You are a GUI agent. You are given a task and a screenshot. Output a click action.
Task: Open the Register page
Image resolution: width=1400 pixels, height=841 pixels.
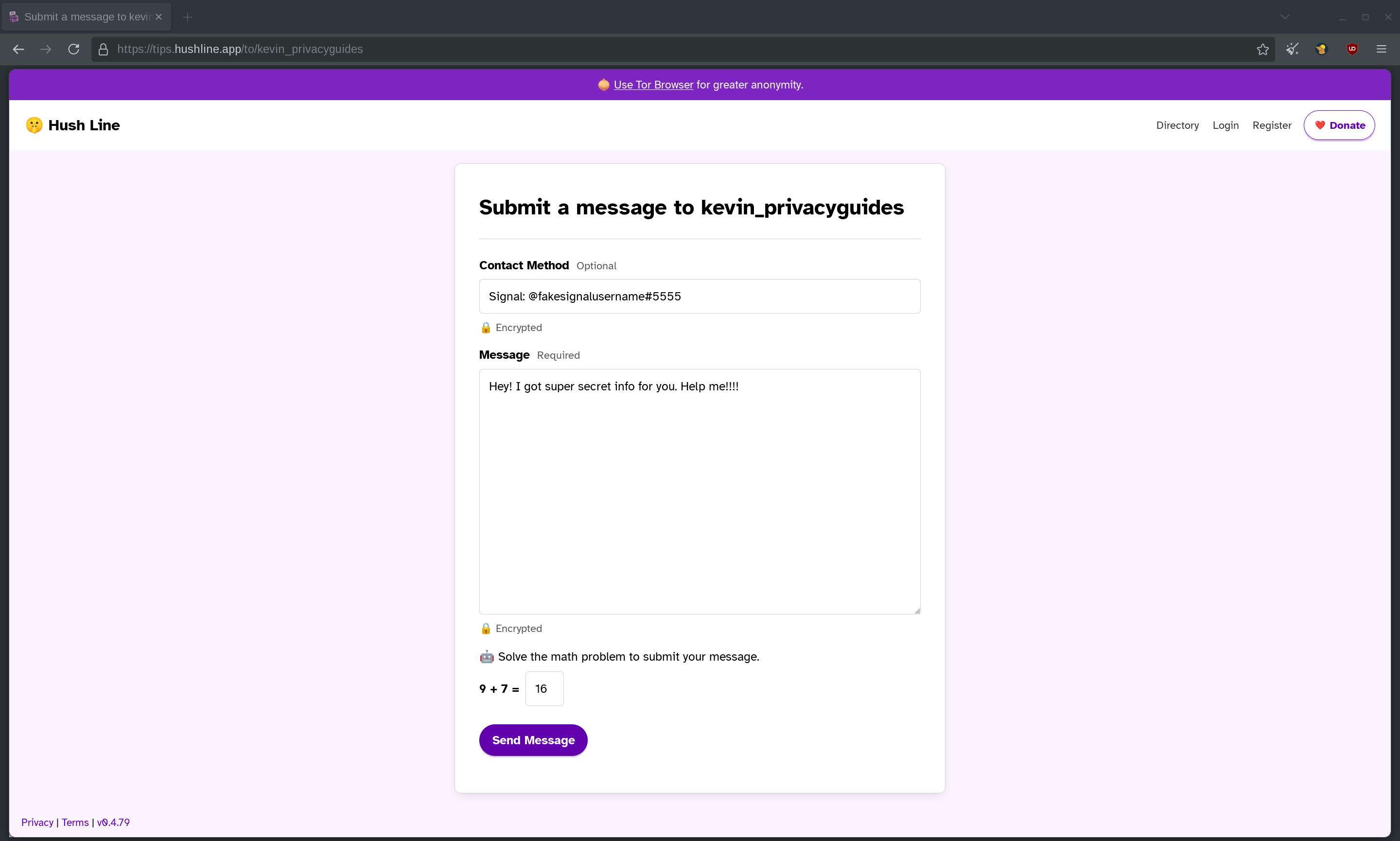coord(1272,125)
